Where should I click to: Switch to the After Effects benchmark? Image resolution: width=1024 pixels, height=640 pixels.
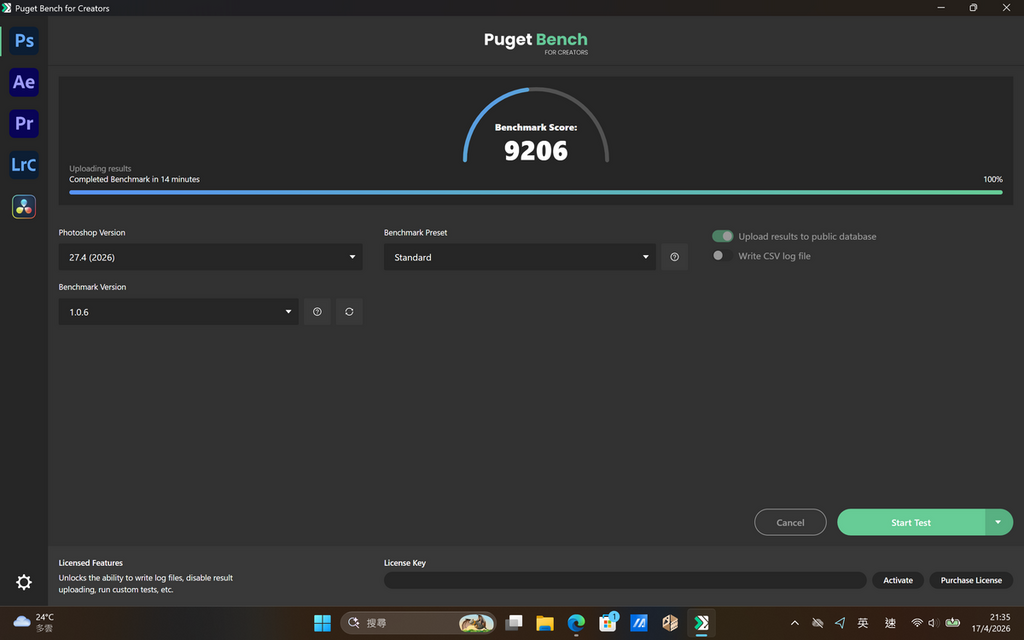click(24, 82)
